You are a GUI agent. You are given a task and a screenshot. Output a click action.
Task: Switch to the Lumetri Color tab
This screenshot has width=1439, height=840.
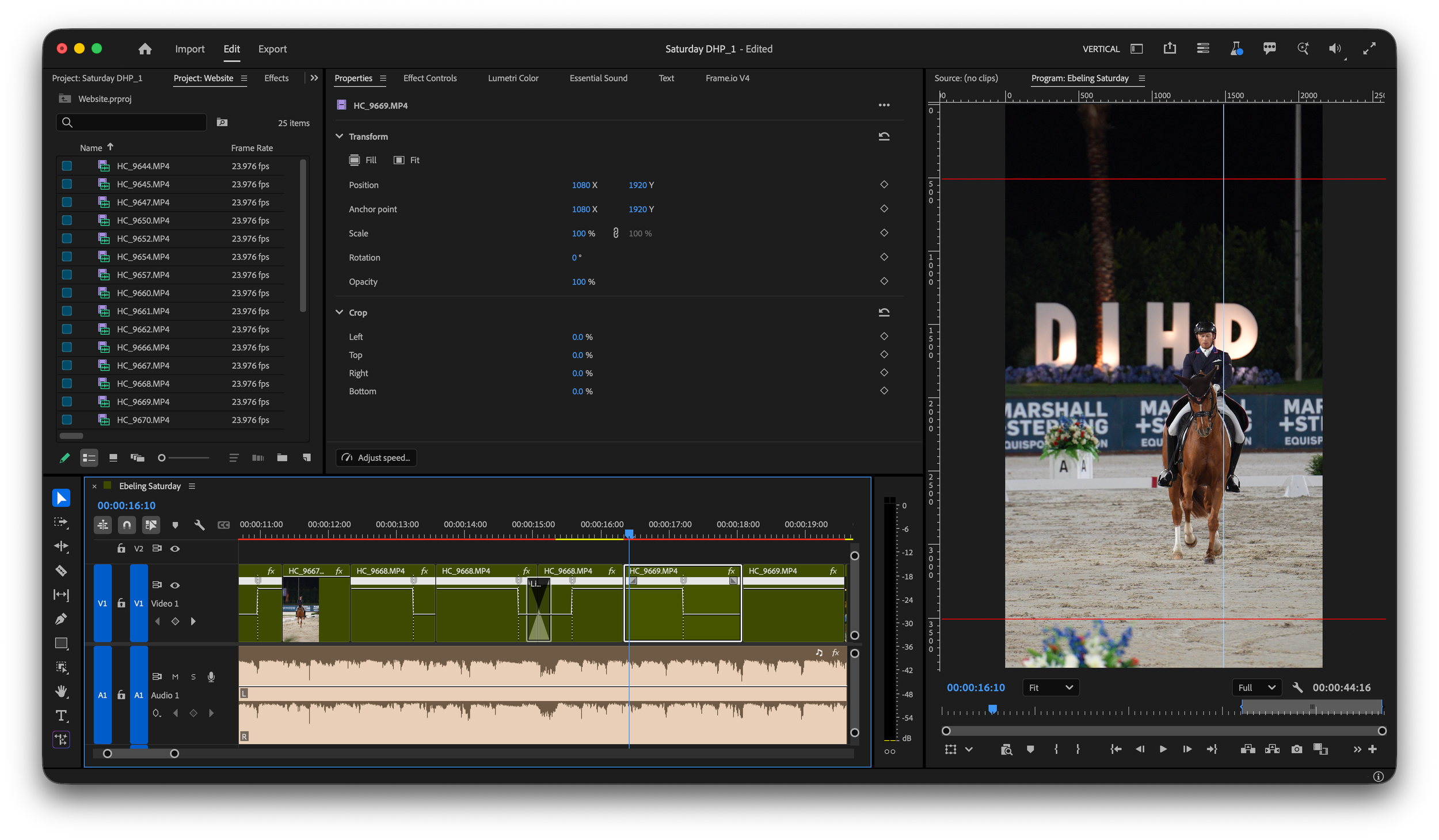click(x=513, y=78)
